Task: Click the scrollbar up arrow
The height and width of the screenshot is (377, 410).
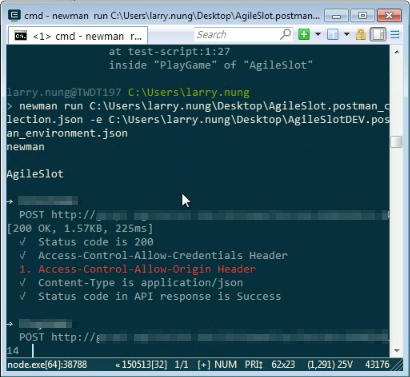Action: point(397,52)
